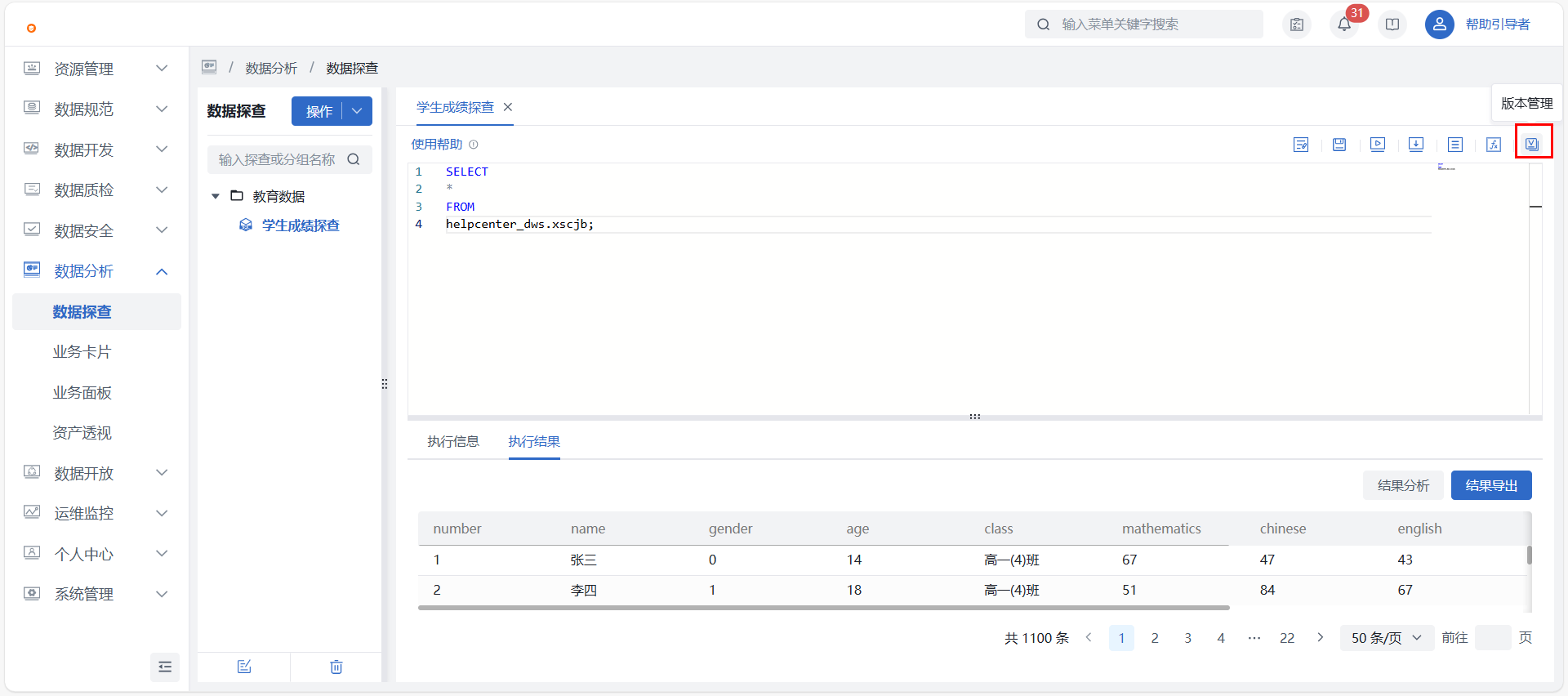The width and height of the screenshot is (1568, 696).
Task: Click the jump-to-page input box
Action: pos(1494,638)
